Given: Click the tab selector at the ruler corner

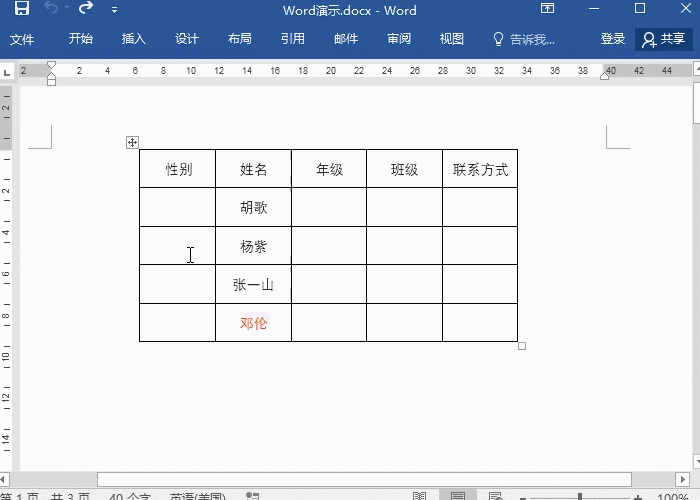Looking at the screenshot, I should click(7, 71).
